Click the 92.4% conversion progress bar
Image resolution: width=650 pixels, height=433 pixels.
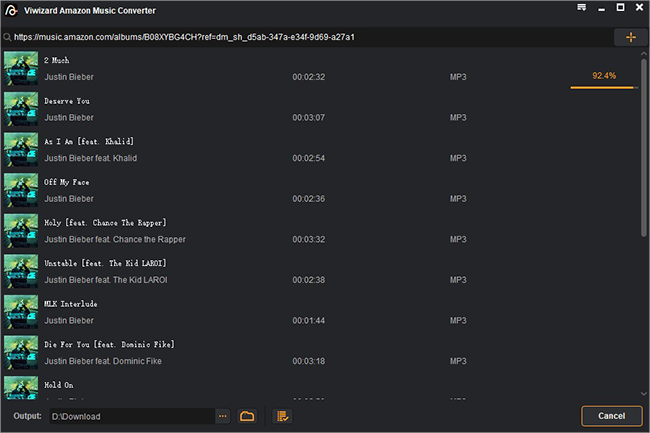click(x=603, y=88)
